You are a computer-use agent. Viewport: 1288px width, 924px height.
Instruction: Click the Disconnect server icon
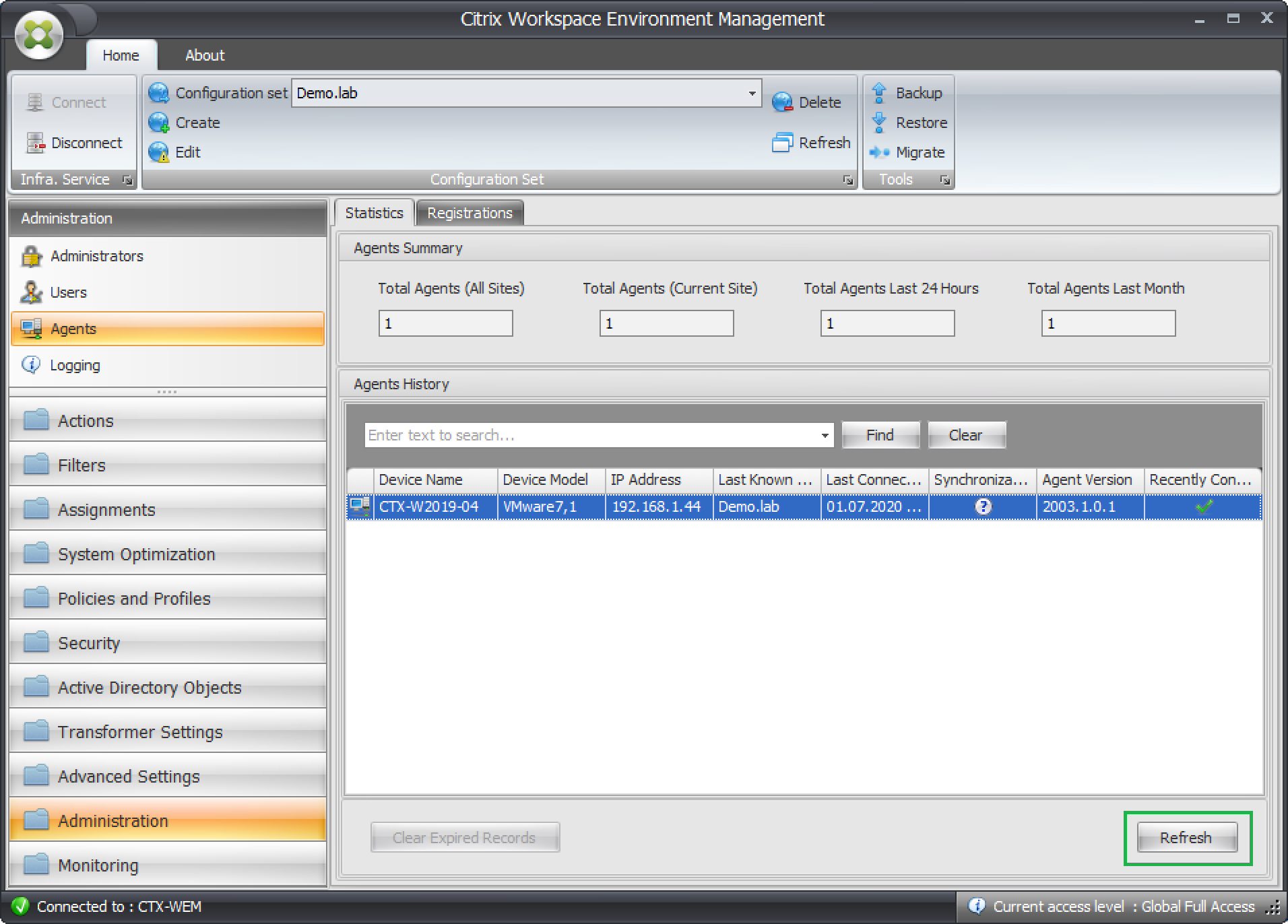35,143
